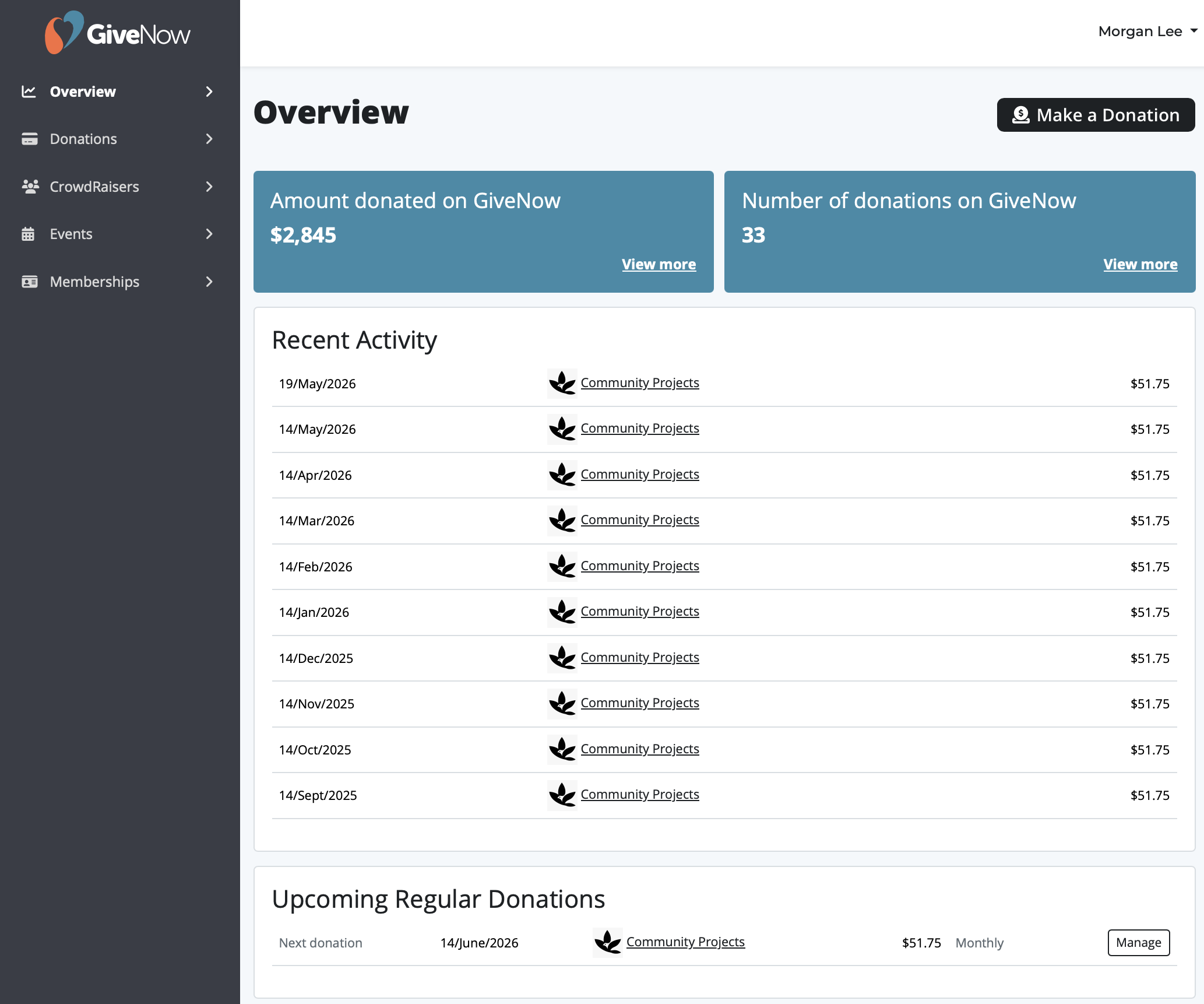This screenshot has height=1004, width=1204.
Task: Click View more under Amount donated
Action: (x=659, y=264)
